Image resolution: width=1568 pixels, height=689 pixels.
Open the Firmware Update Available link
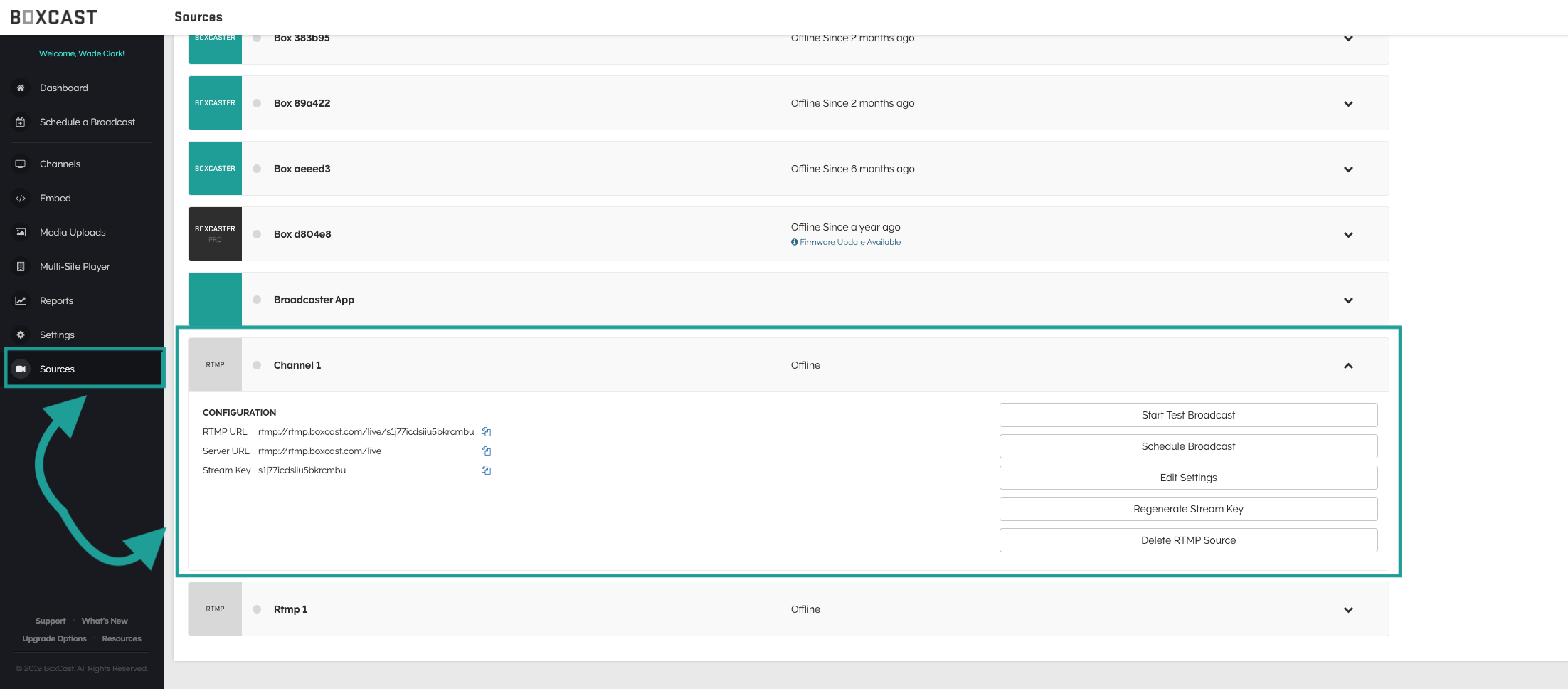click(849, 243)
